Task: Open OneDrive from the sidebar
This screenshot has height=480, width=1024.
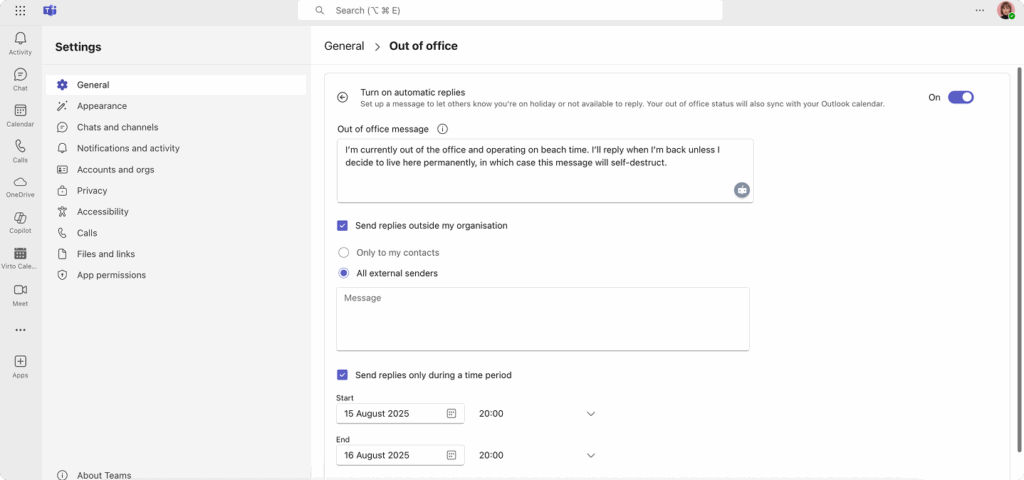Action: (20, 186)
